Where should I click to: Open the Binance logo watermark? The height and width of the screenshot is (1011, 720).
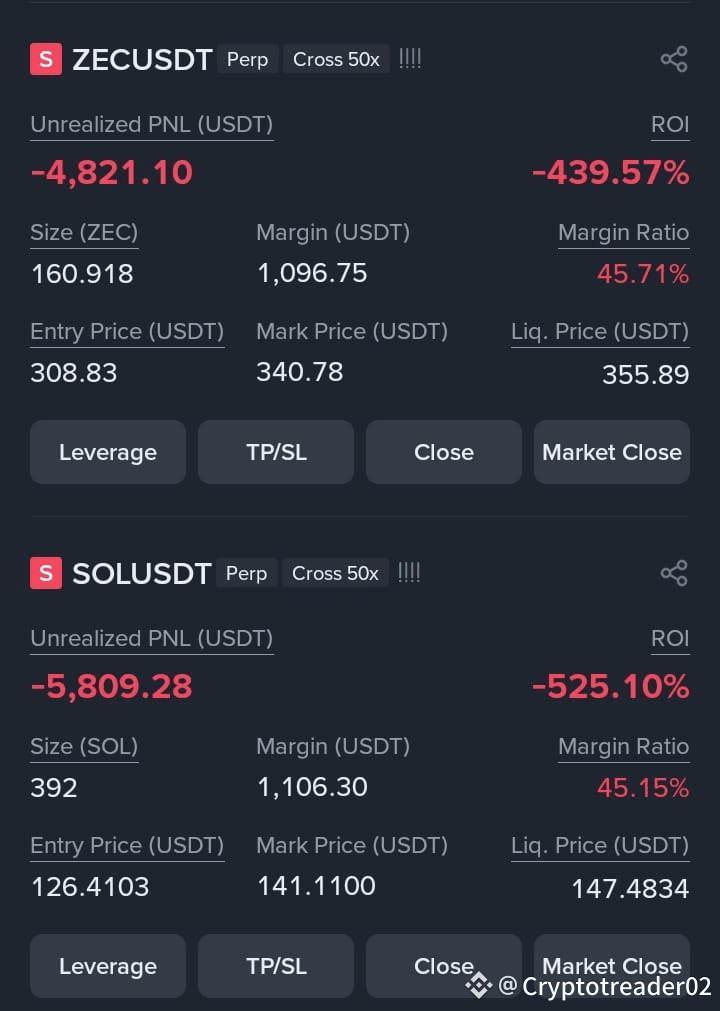(x=478, y=985)
